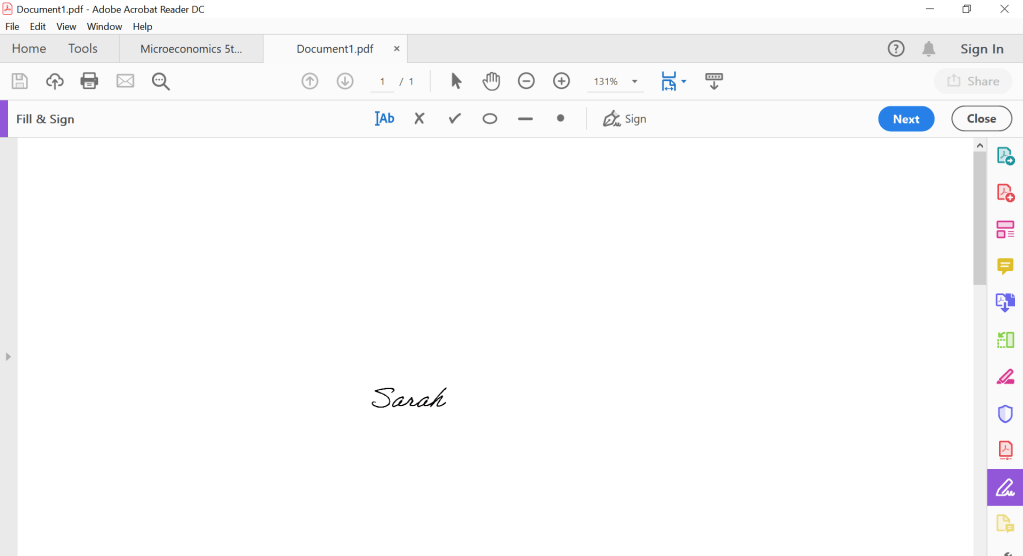1023x556 pixels.
Task: Pick the circle shape tool
Action: tap(490, 119)
